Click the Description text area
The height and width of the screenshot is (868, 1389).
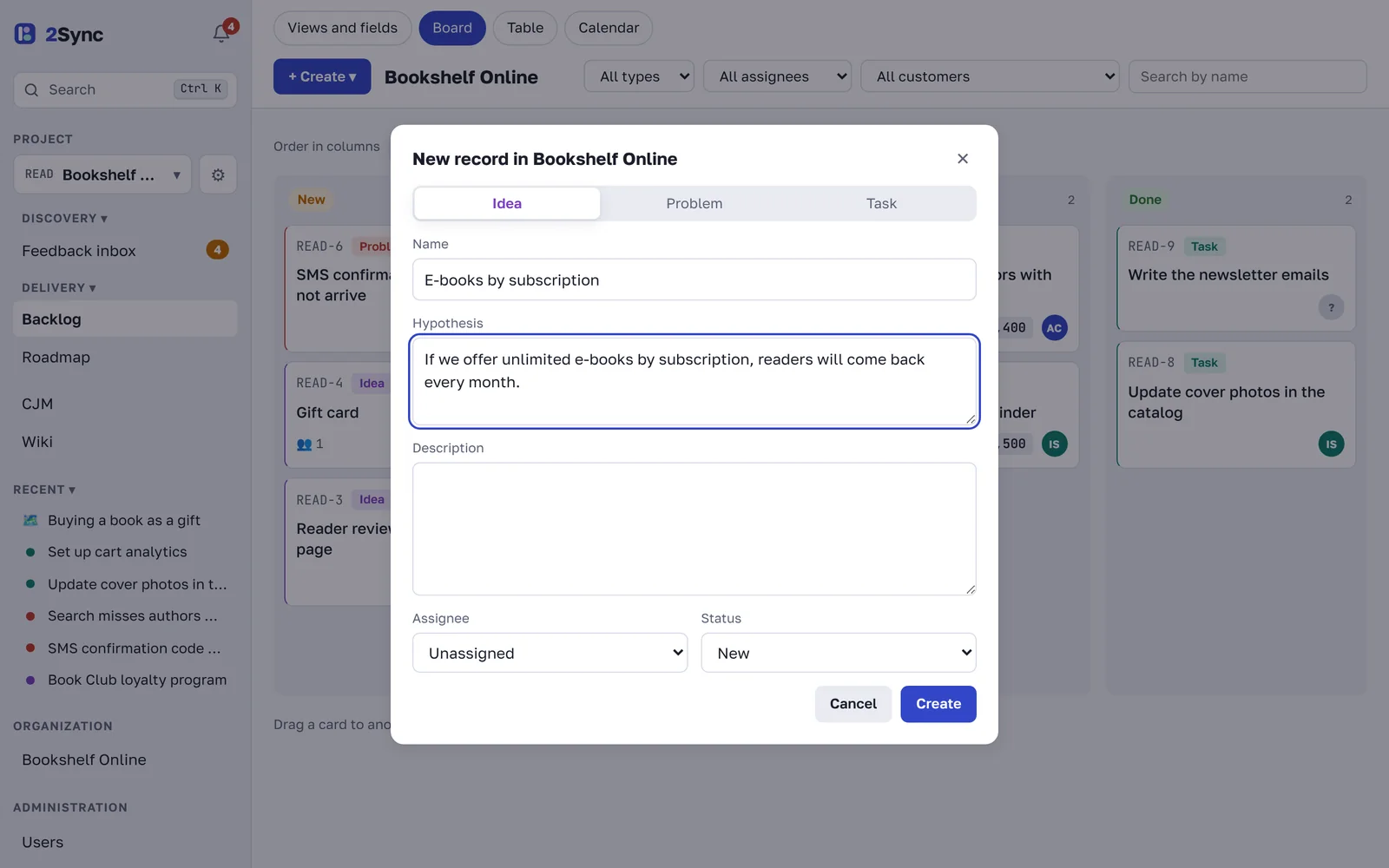(x=694, y=529)
